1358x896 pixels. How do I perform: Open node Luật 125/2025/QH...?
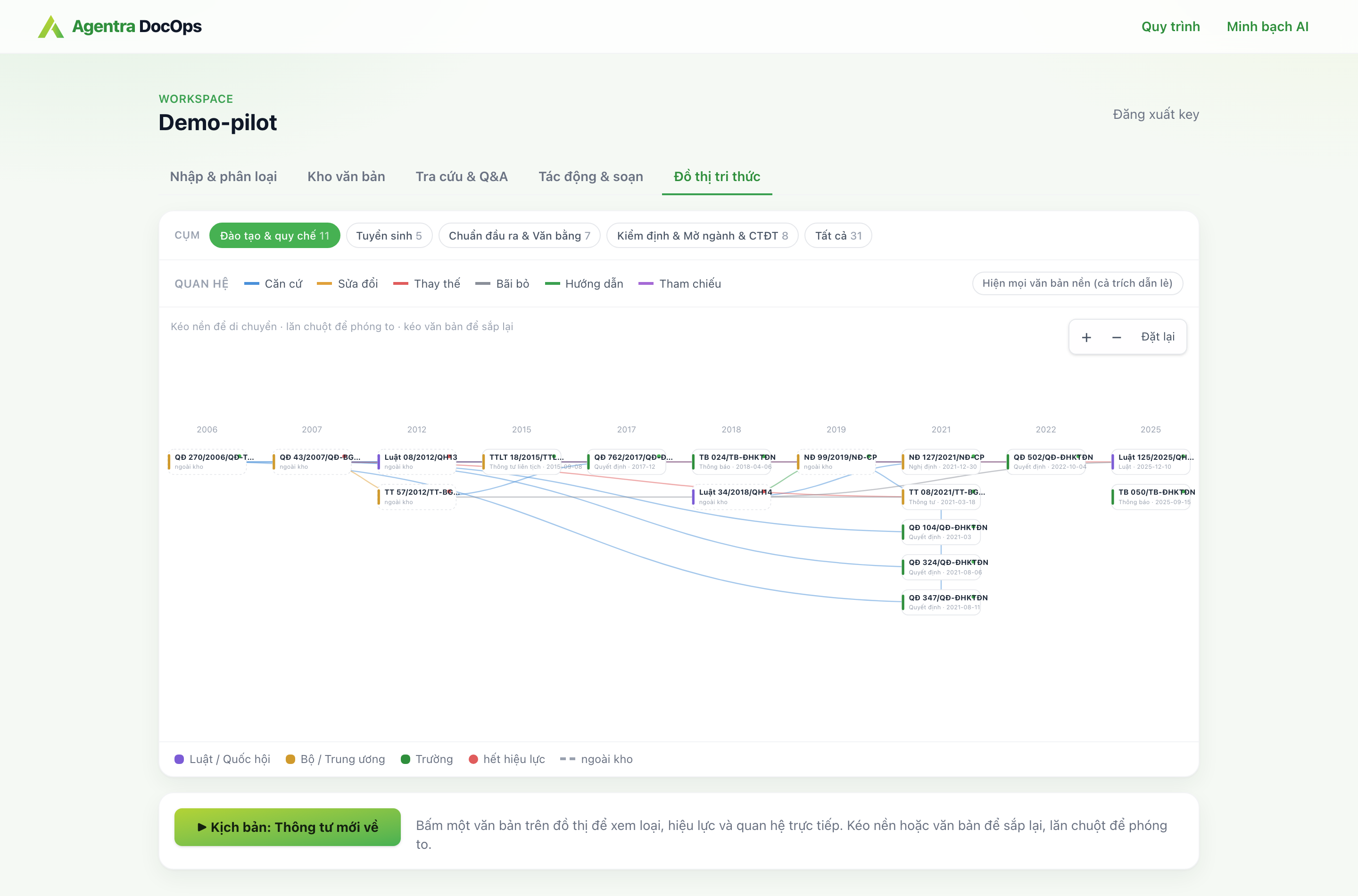(1151, 462)
